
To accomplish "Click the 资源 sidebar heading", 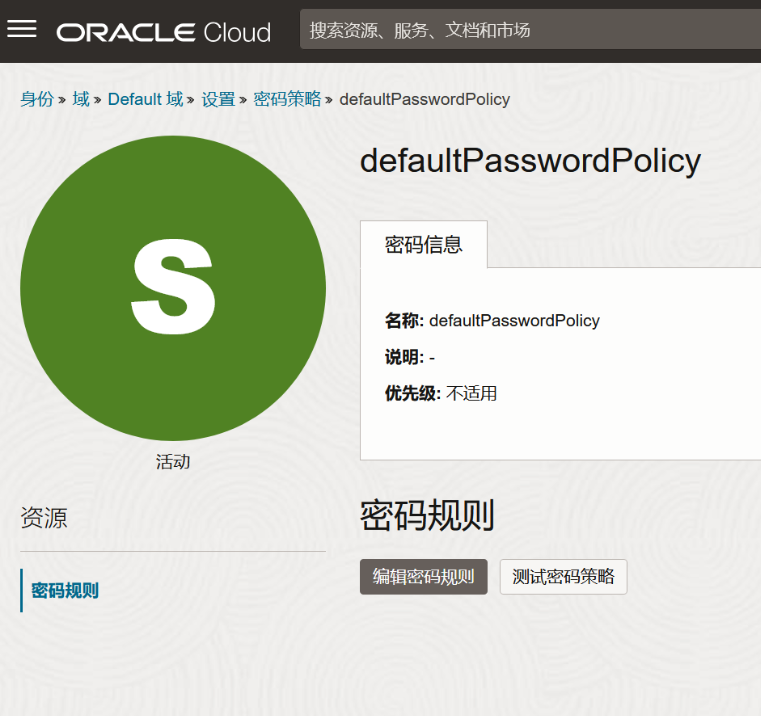I will (44, 518).
